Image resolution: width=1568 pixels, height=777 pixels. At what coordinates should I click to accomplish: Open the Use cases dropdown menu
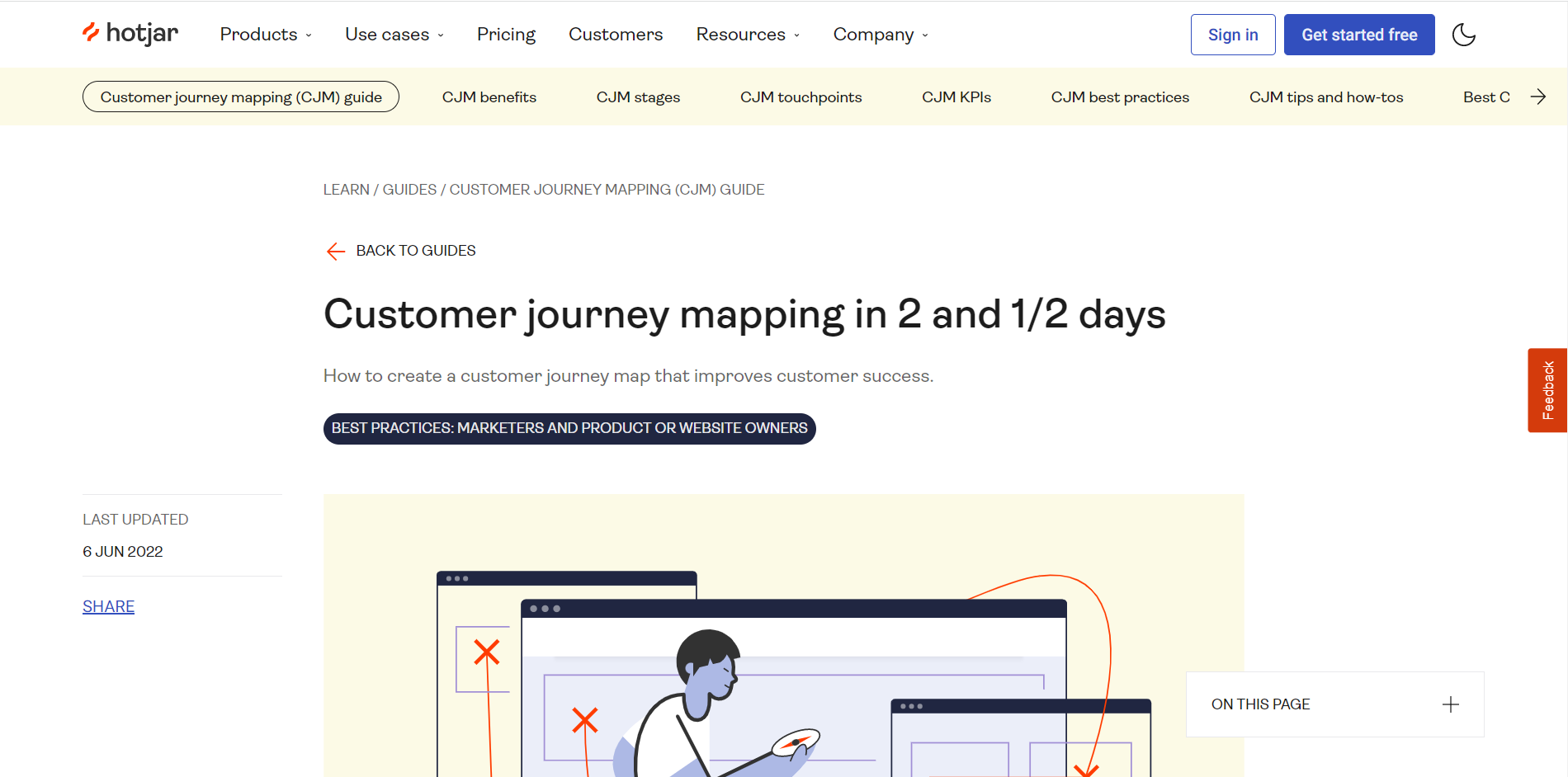[x=394, y=35]
